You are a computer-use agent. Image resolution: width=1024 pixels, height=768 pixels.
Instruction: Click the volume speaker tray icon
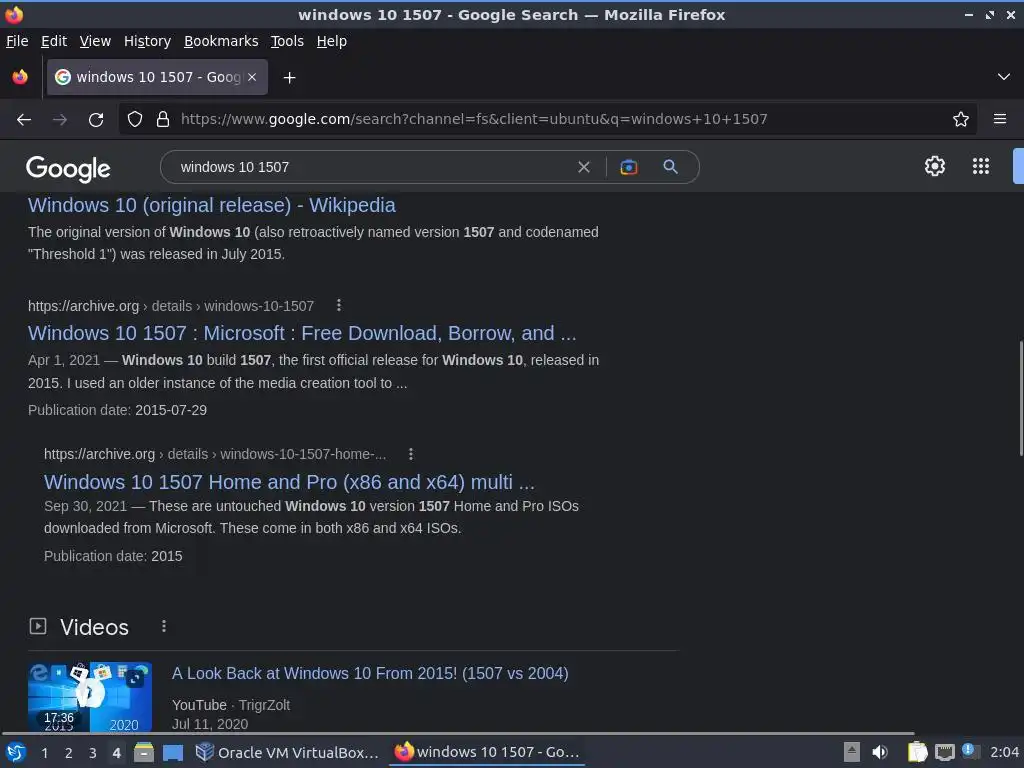click(880, 752)
